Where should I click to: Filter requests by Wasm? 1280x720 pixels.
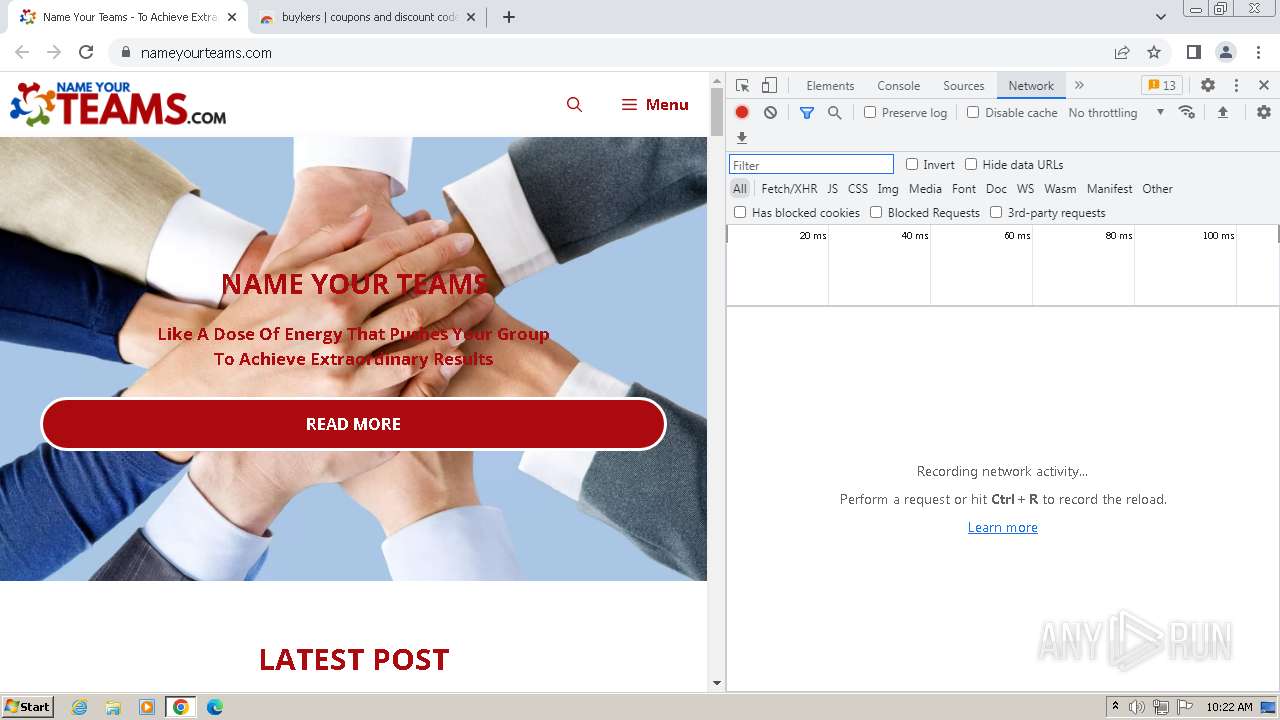point(1060,188)
